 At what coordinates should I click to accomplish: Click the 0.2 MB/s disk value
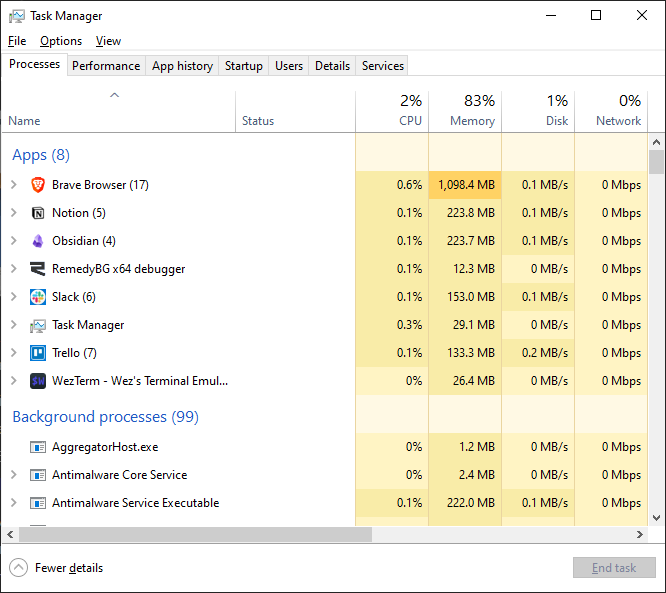coord(545,353)
